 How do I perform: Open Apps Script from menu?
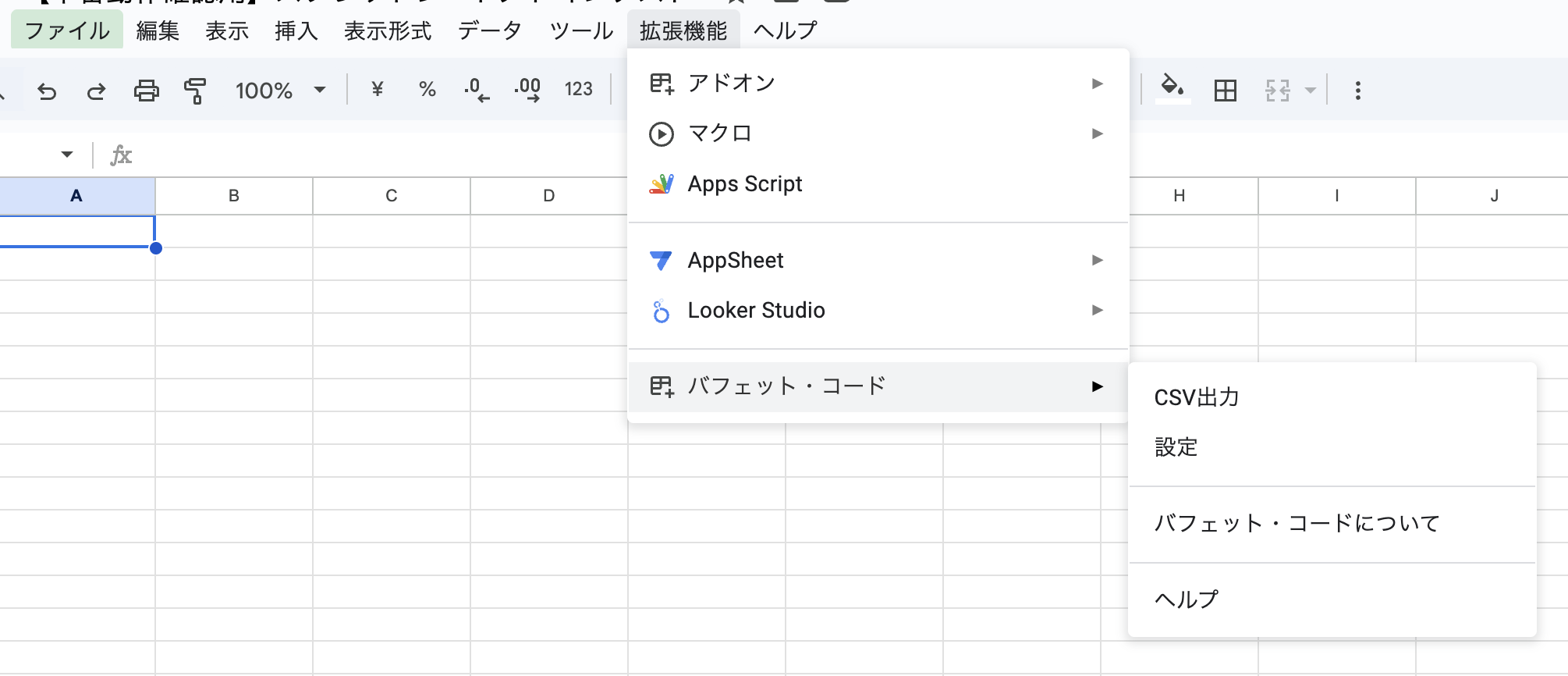click(x=878, y=183)
